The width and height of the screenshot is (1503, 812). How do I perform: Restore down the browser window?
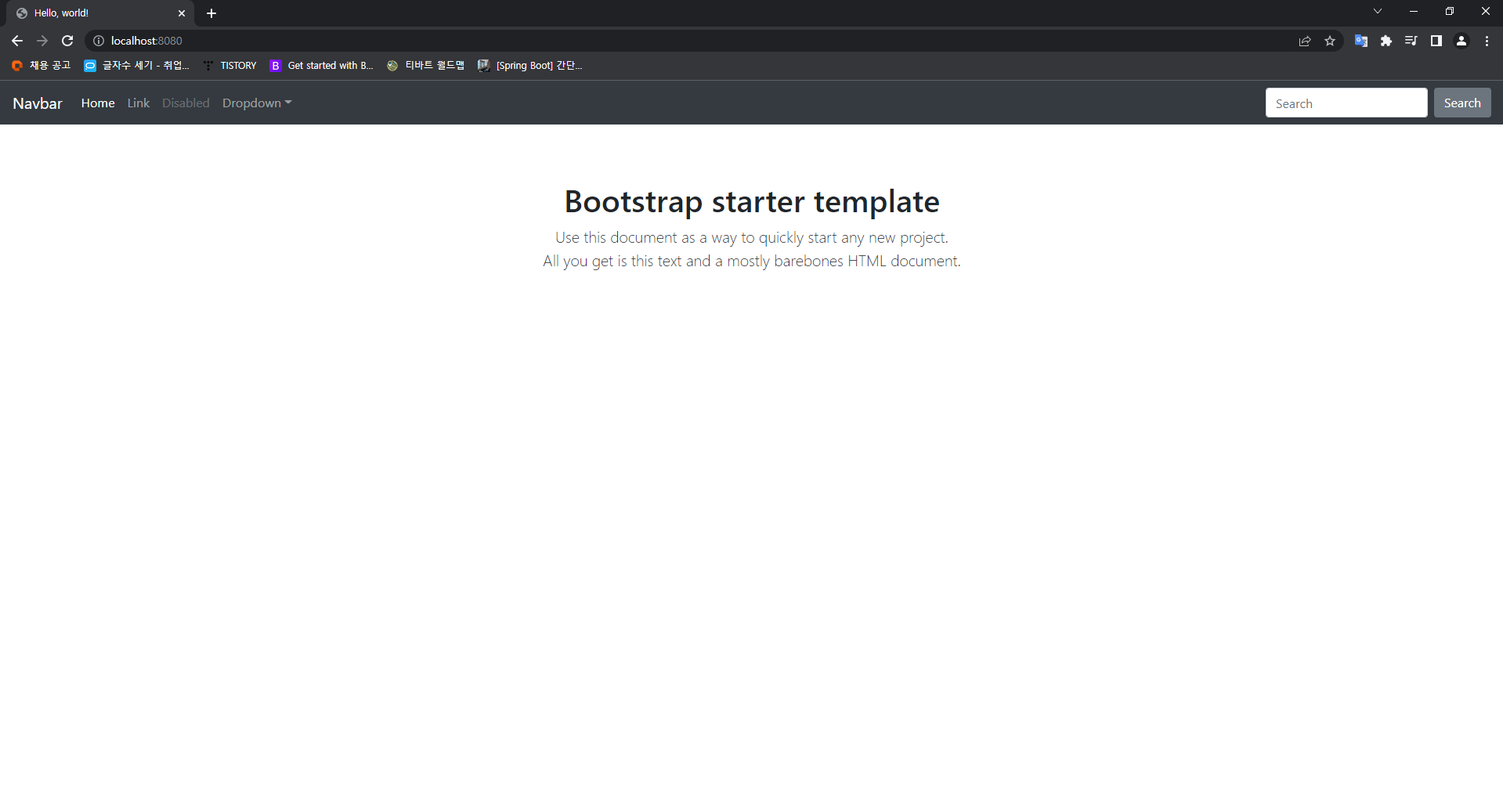pos(1450,11)
